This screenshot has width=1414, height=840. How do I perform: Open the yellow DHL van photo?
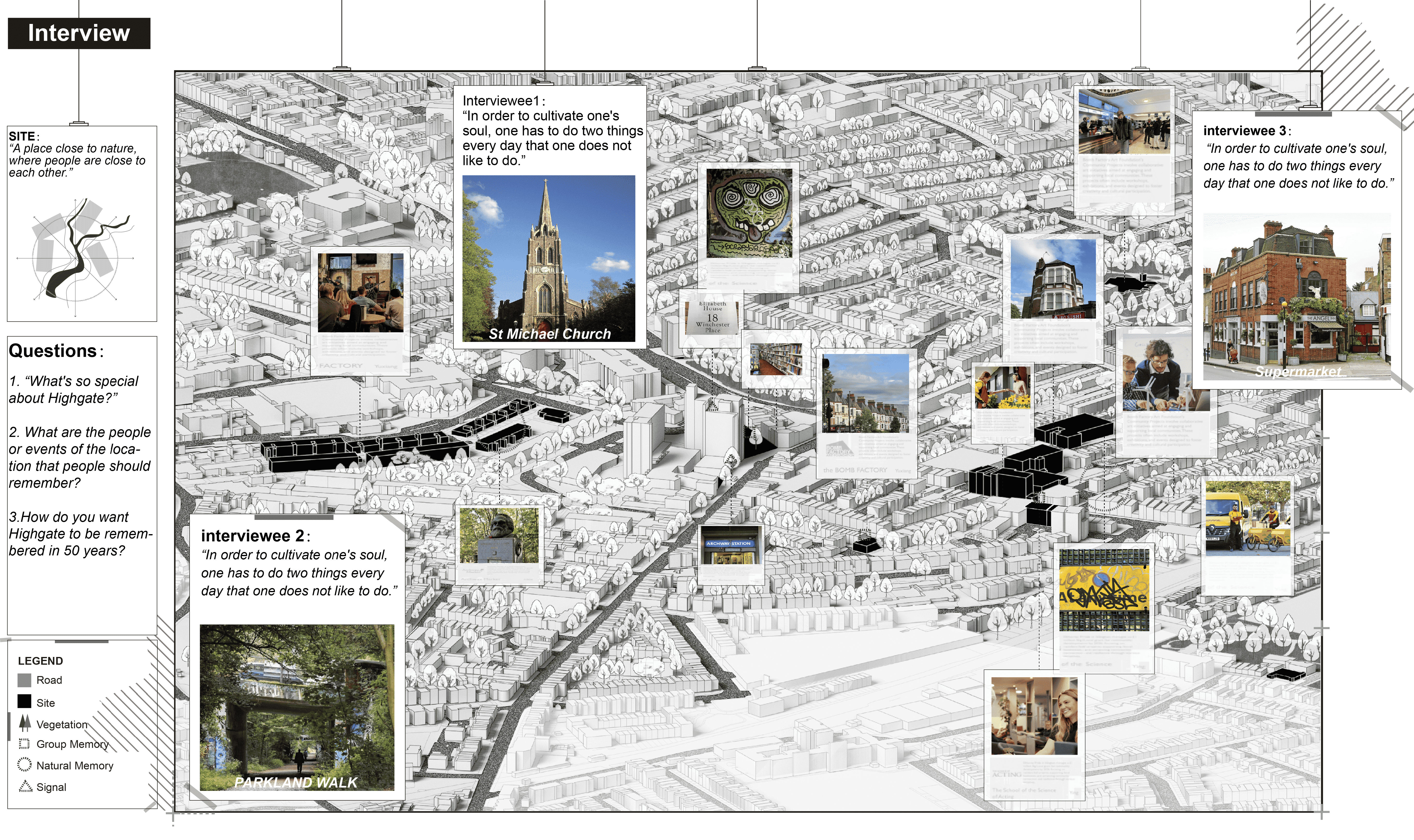[1248, 518]
